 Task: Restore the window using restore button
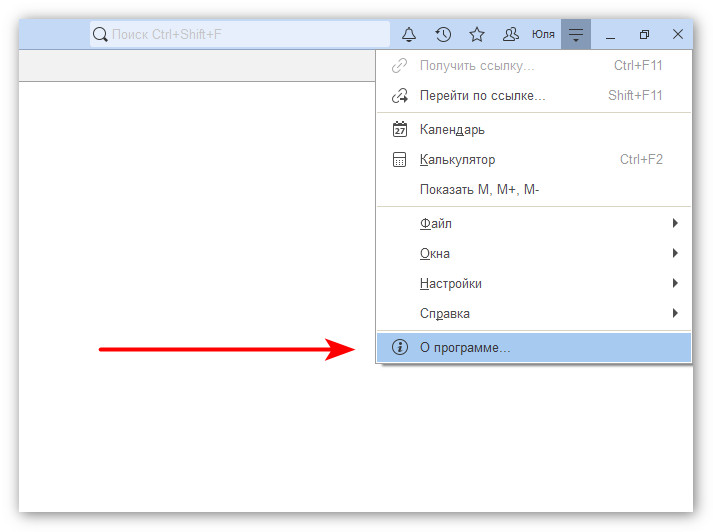[x=644, y=35]
